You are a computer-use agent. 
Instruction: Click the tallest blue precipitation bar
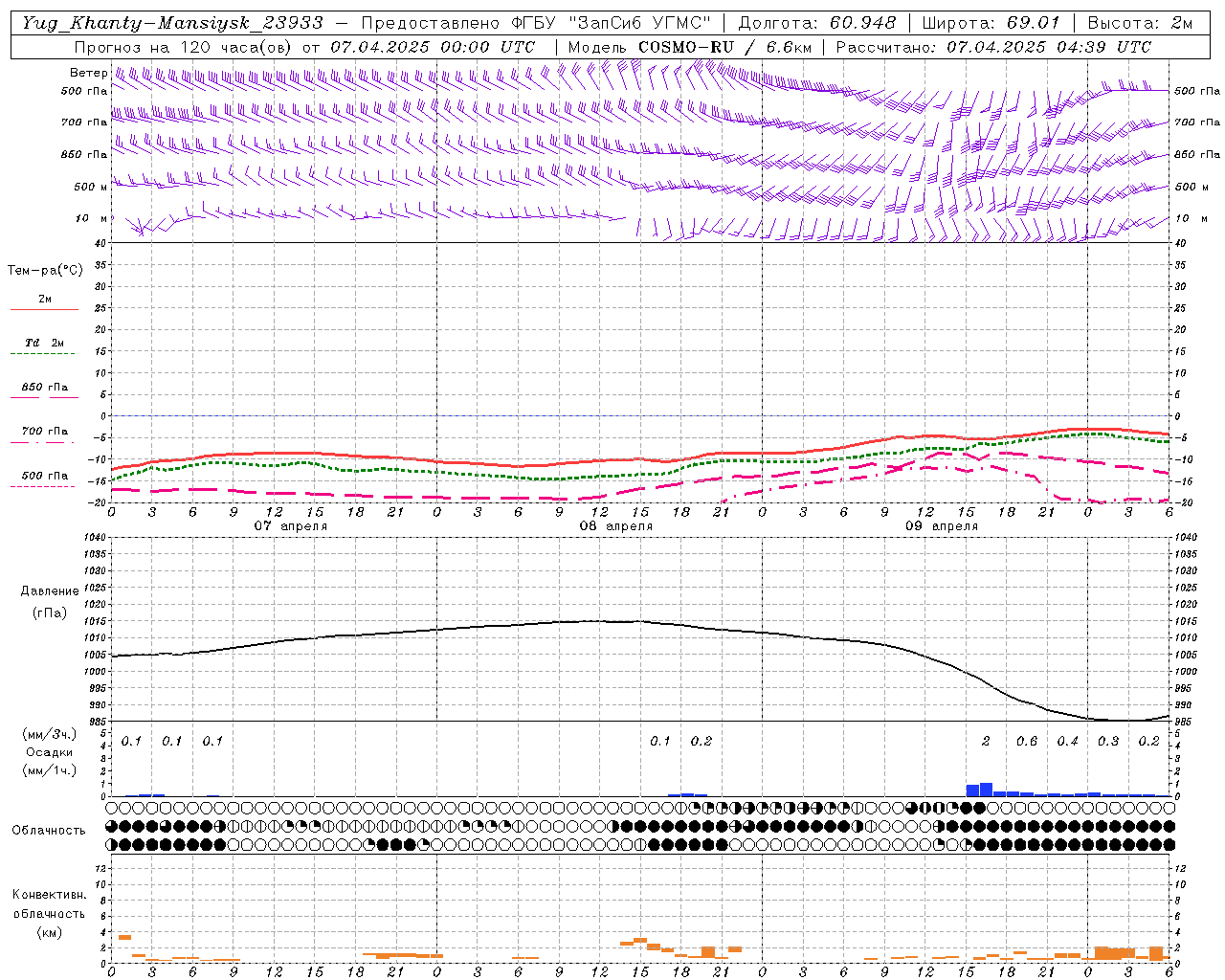(x=986, y=790)
